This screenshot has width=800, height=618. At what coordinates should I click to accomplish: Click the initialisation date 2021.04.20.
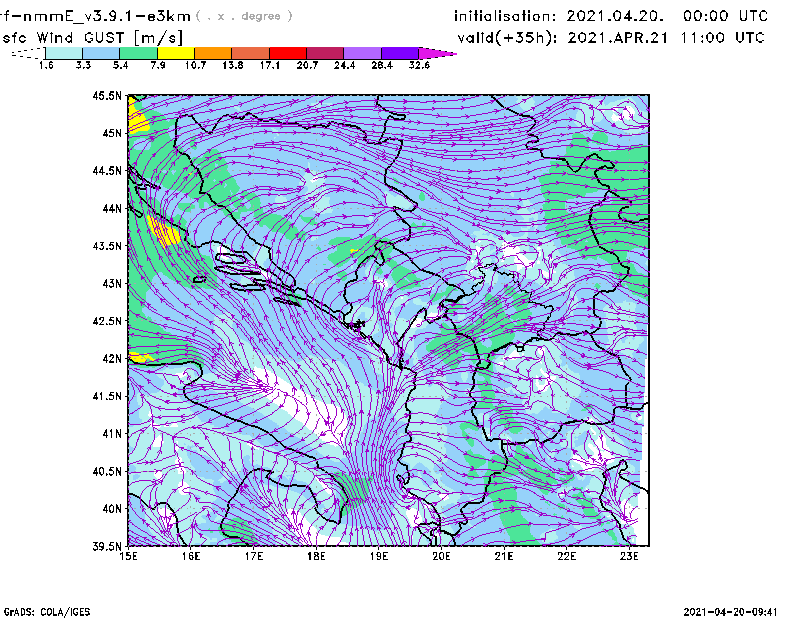coord(615,16)
